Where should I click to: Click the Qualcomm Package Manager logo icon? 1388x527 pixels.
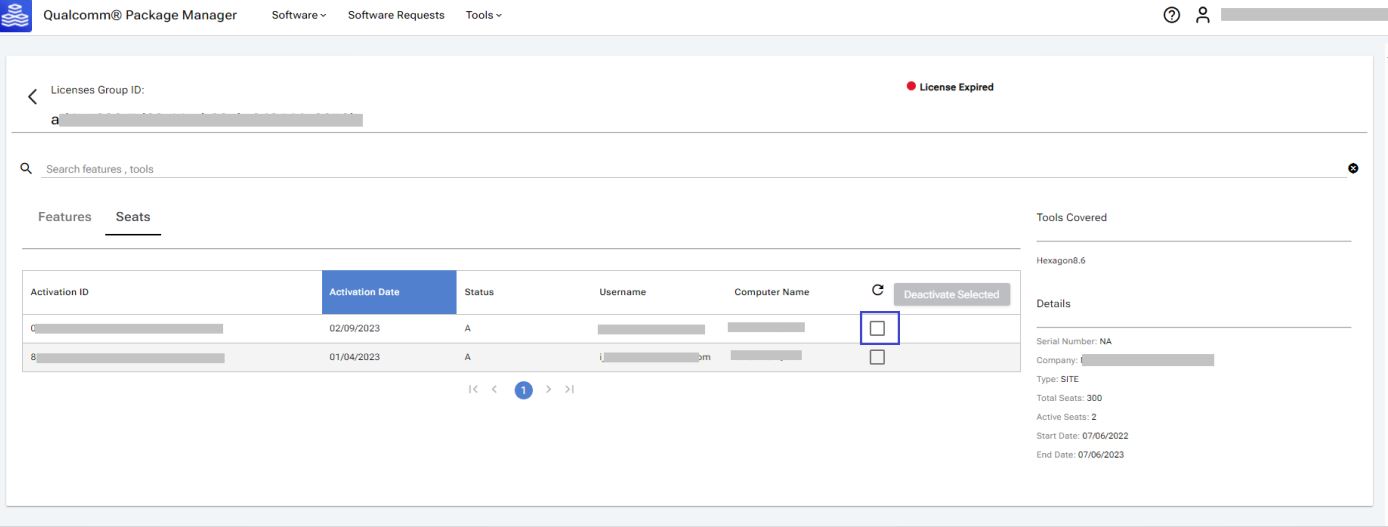16,16
